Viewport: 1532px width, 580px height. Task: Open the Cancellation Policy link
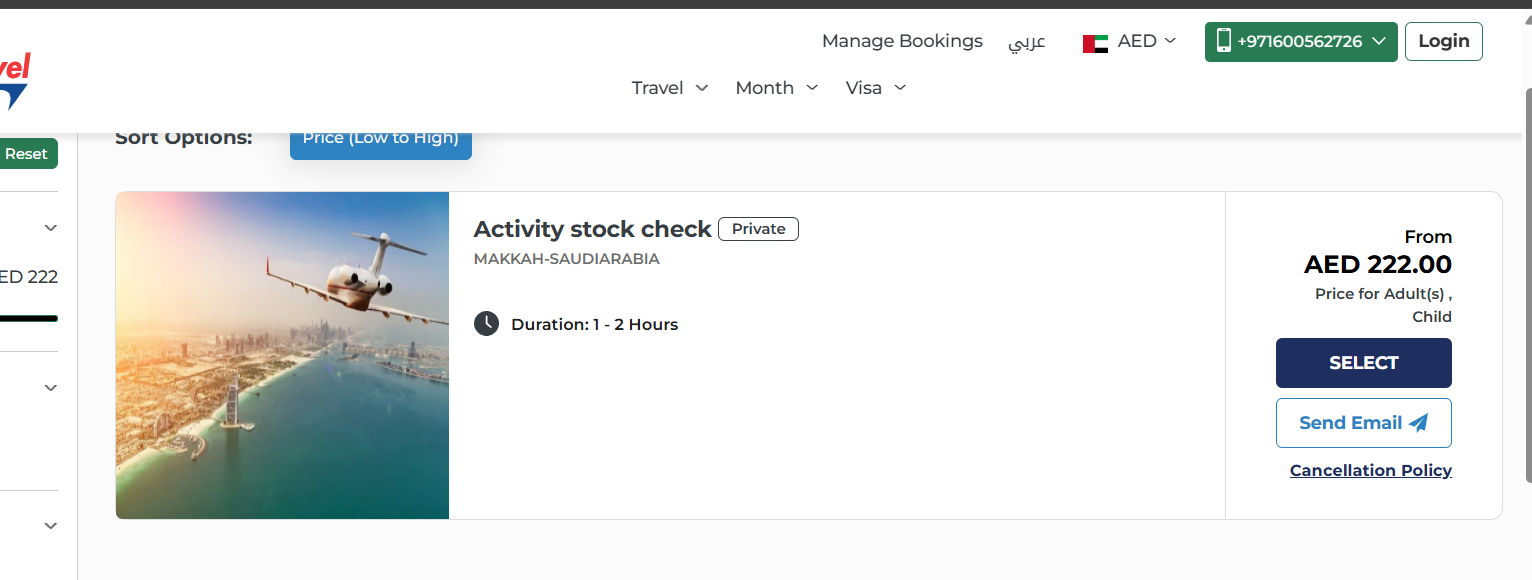(1370, 470)
